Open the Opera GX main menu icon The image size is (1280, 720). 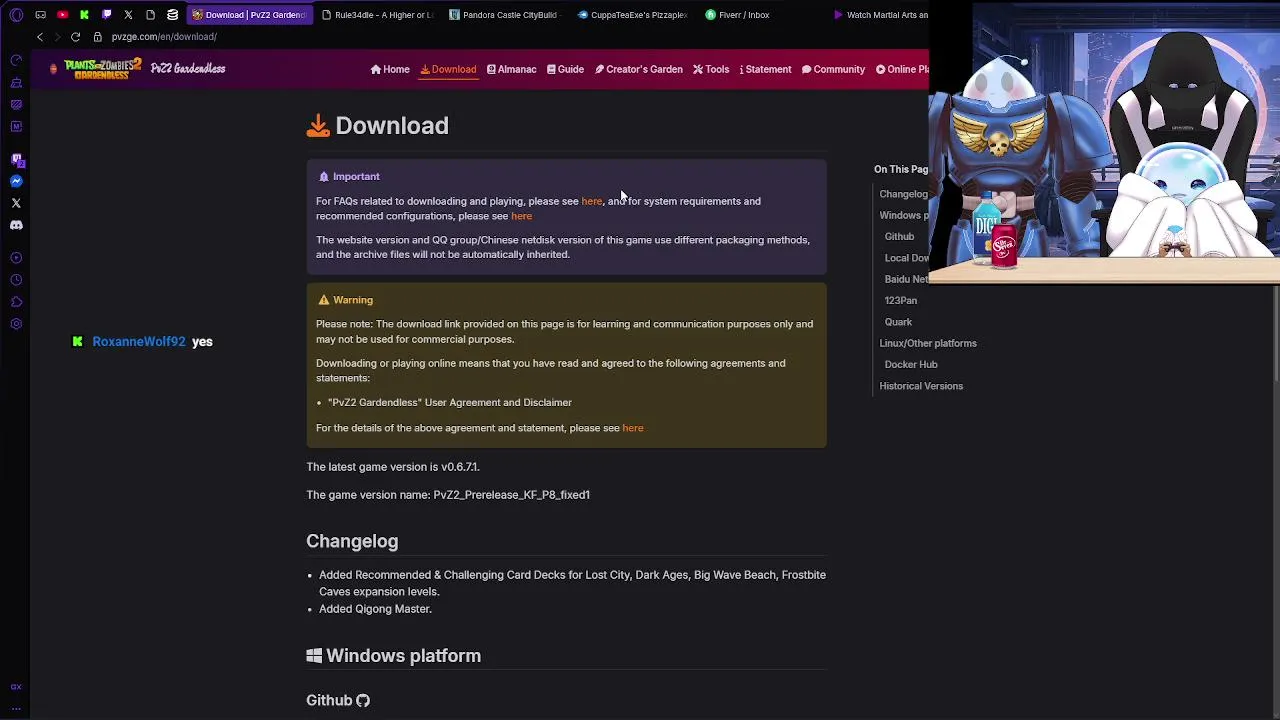[16, 15]
